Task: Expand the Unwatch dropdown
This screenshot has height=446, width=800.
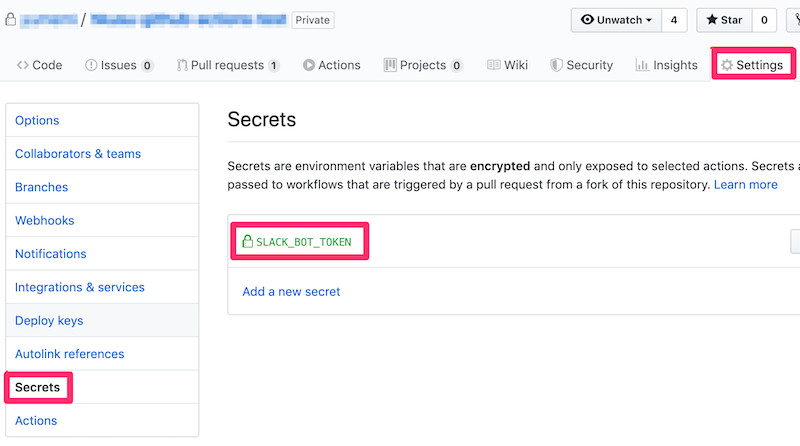Action: point(616,20)
